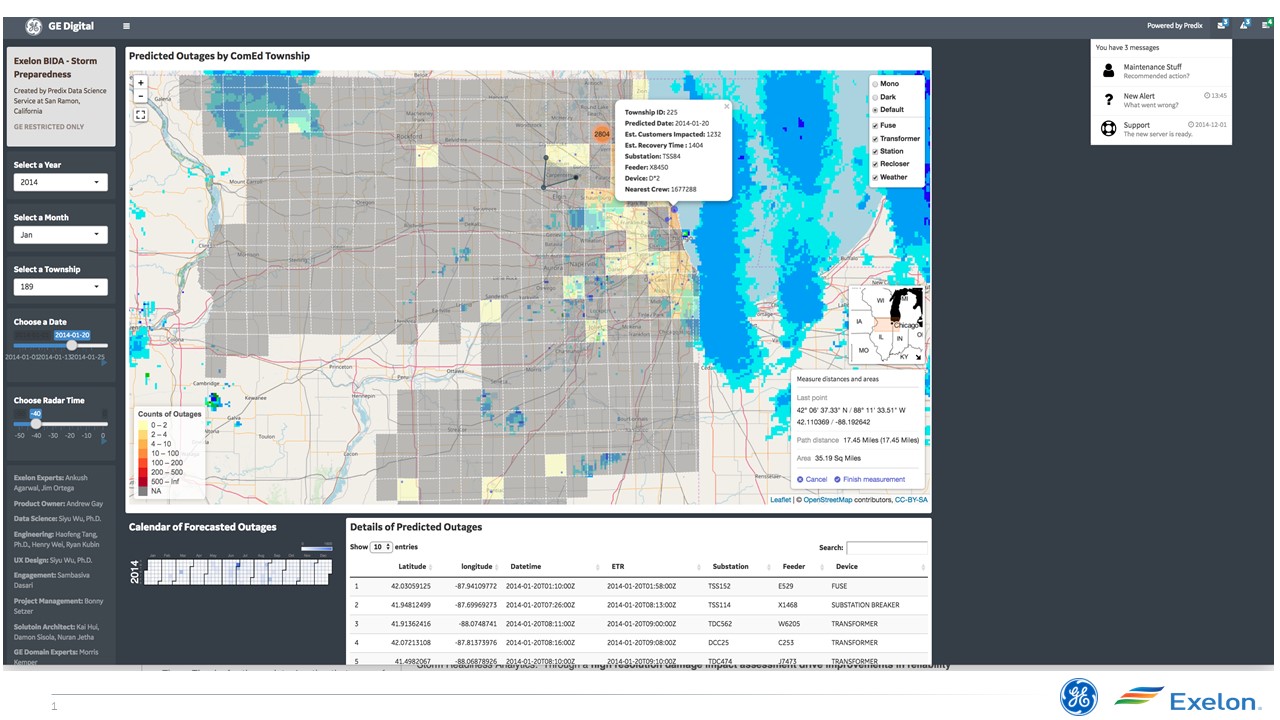Open the New Alert message
Image resolution: width=1280 pixels, height=720 pixels.
coord(1161,100)
